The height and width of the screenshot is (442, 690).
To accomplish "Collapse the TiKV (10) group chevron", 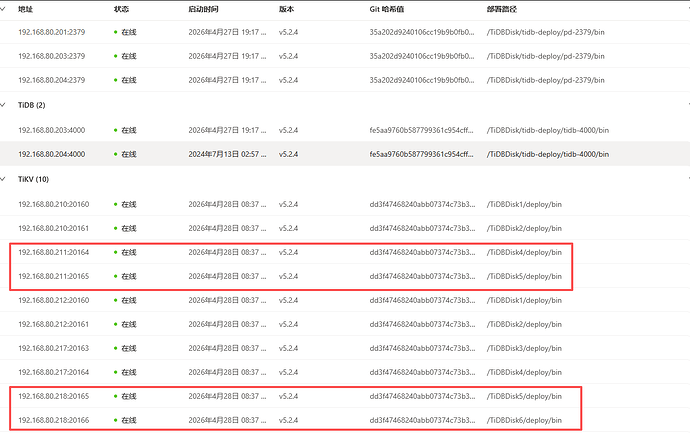I will (3, 179).
